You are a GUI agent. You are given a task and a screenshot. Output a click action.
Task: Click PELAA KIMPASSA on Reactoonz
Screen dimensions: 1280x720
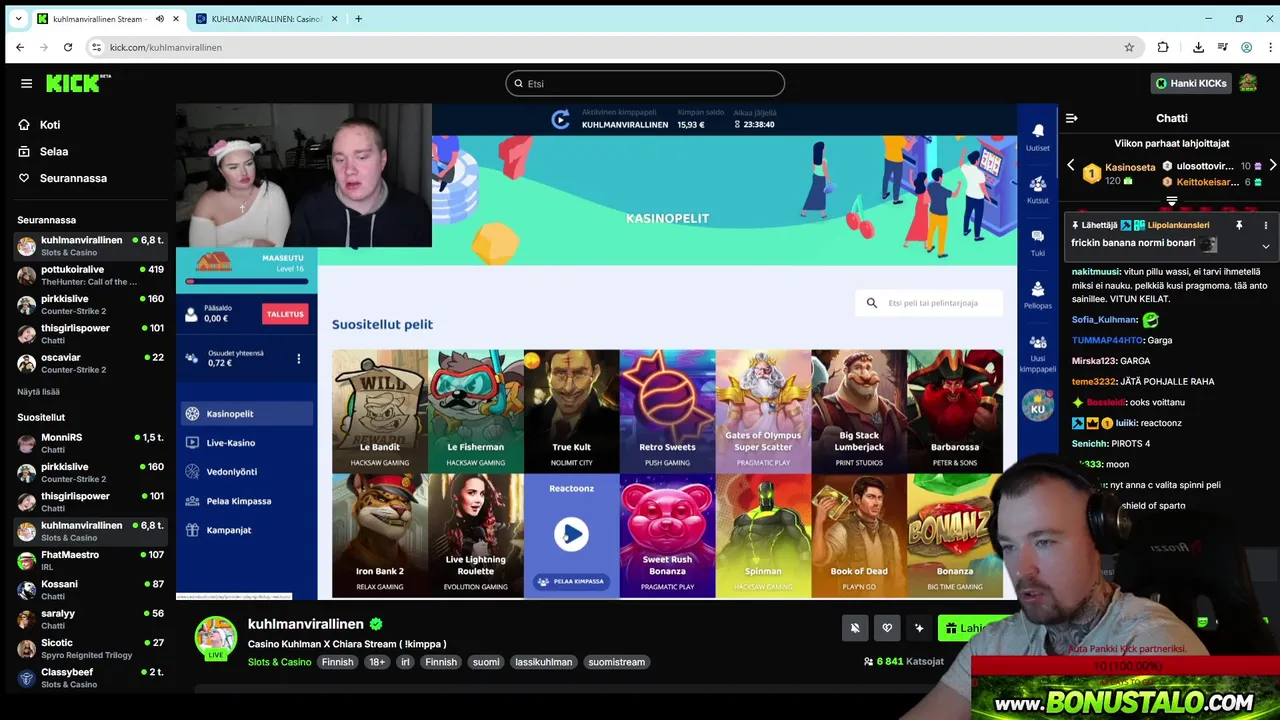tap(571, 581)
